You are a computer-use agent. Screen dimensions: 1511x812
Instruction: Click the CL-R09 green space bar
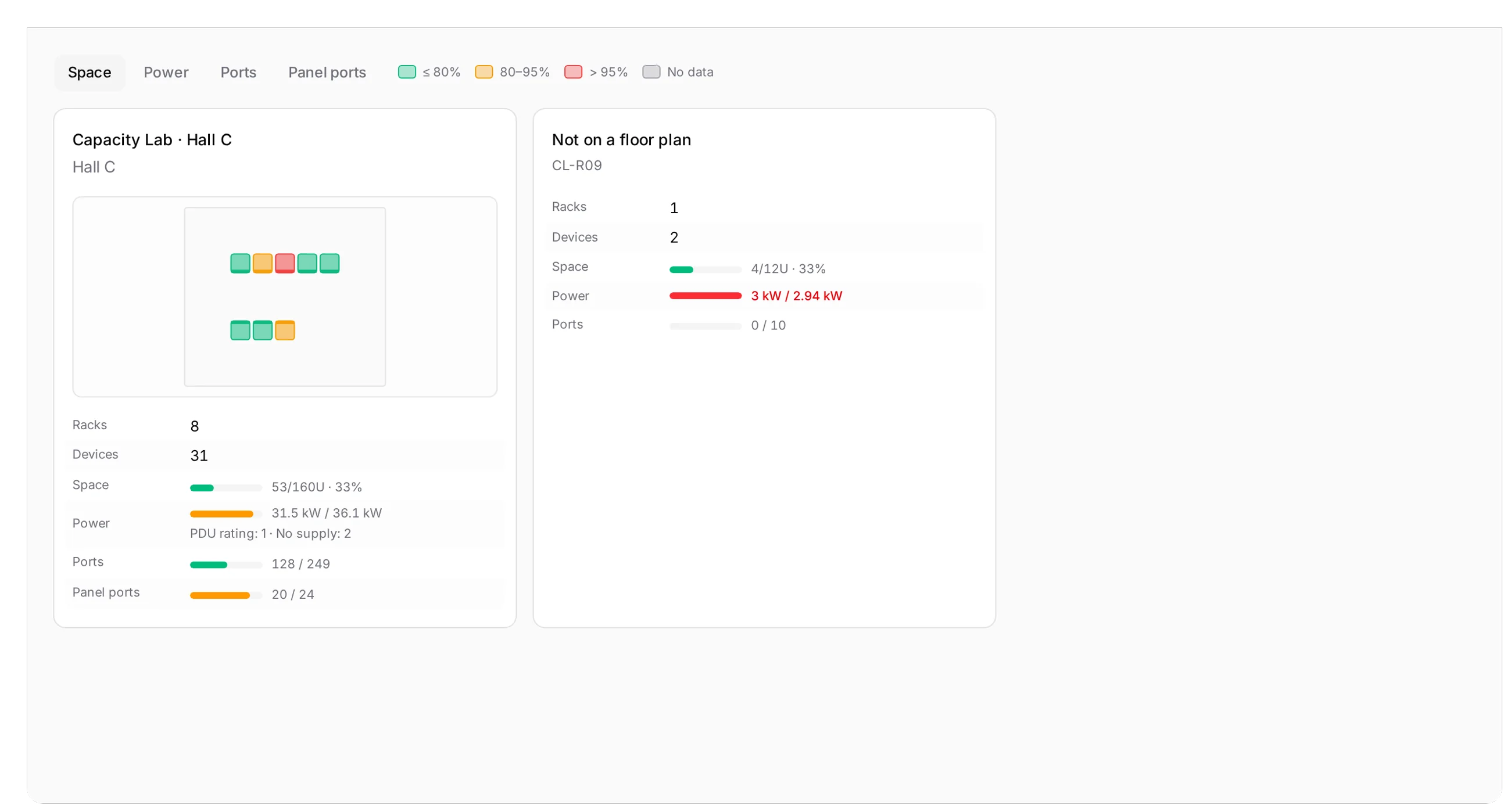705,270
